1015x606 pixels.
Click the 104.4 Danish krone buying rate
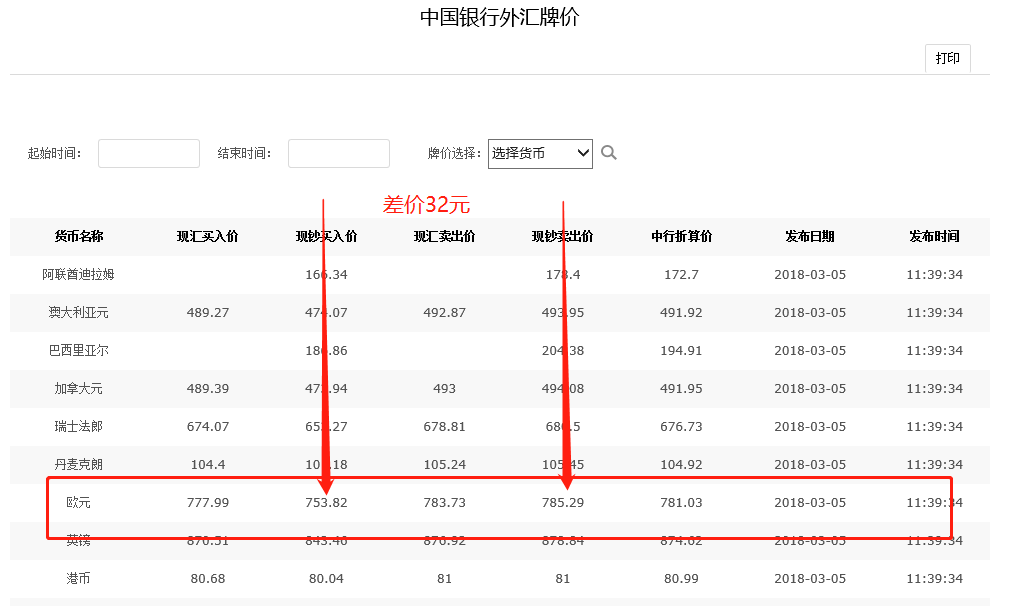[x=208, y=464]
